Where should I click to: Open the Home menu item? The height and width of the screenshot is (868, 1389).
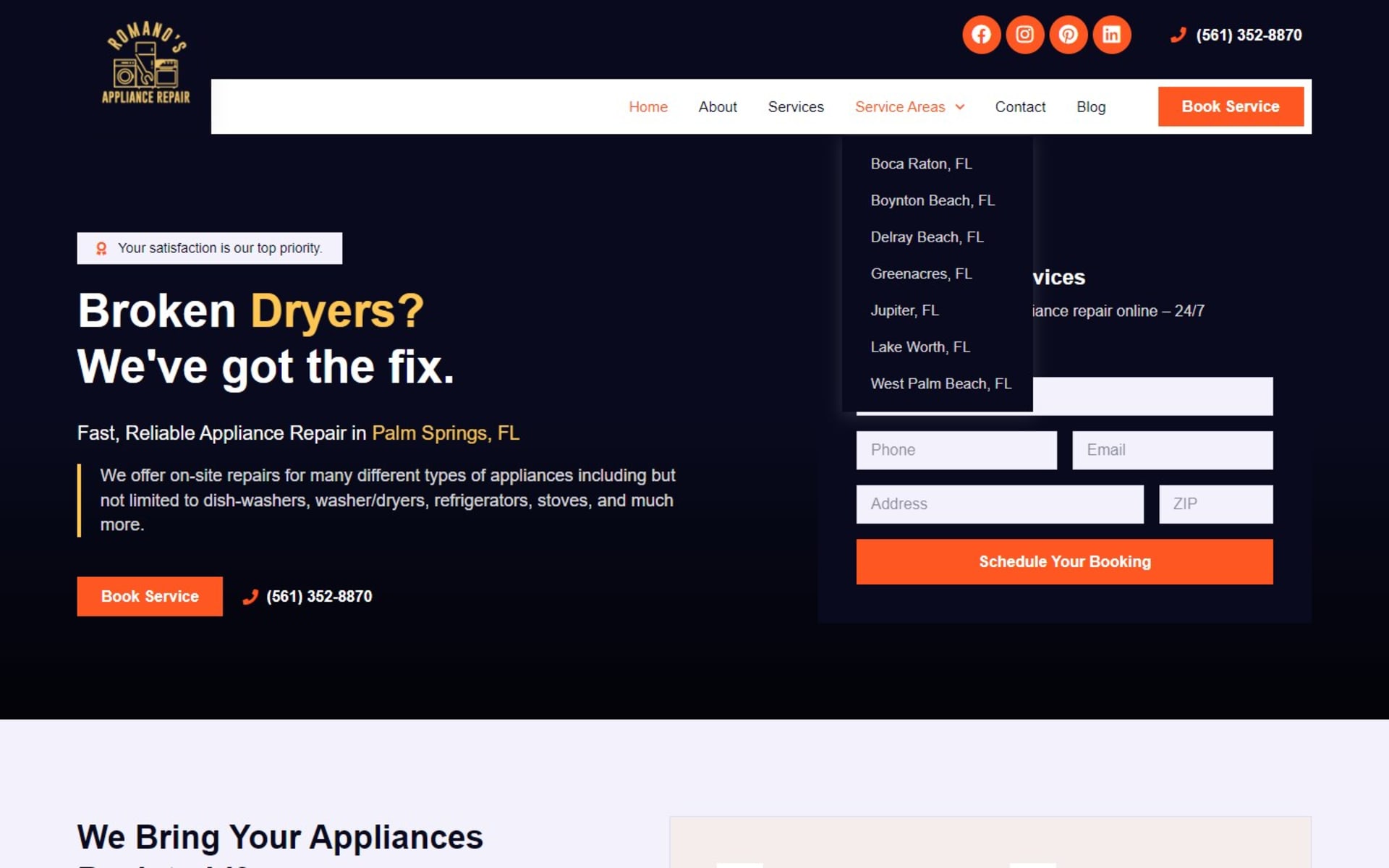pos(647,107)
